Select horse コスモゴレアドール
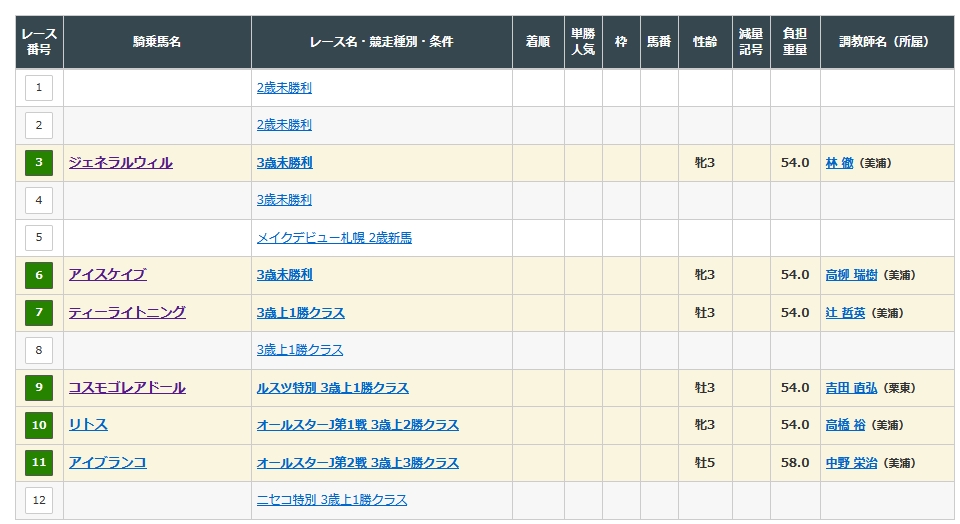Image resolution: width=960 pixels, height=524 pixels. [127, 388]
